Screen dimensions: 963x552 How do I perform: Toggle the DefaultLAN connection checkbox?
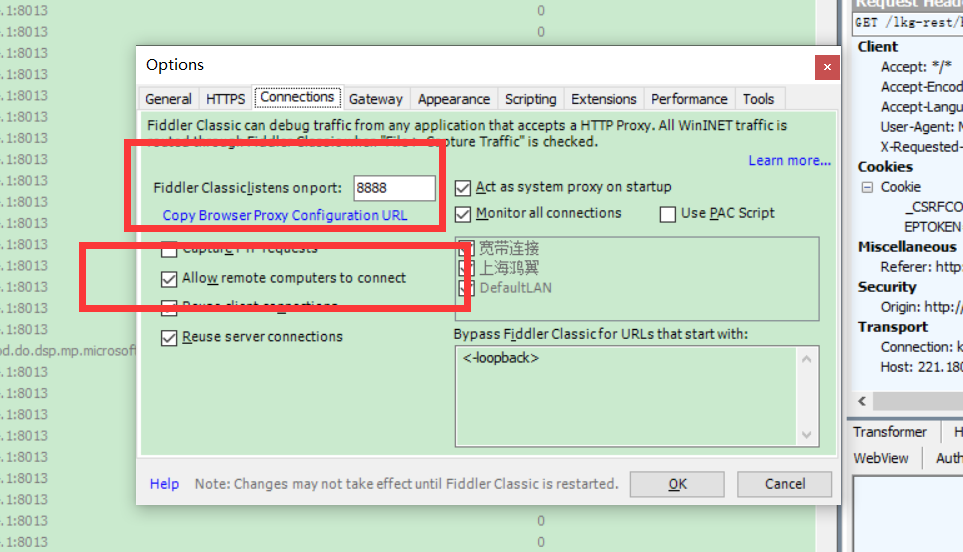tap(467, 288)
